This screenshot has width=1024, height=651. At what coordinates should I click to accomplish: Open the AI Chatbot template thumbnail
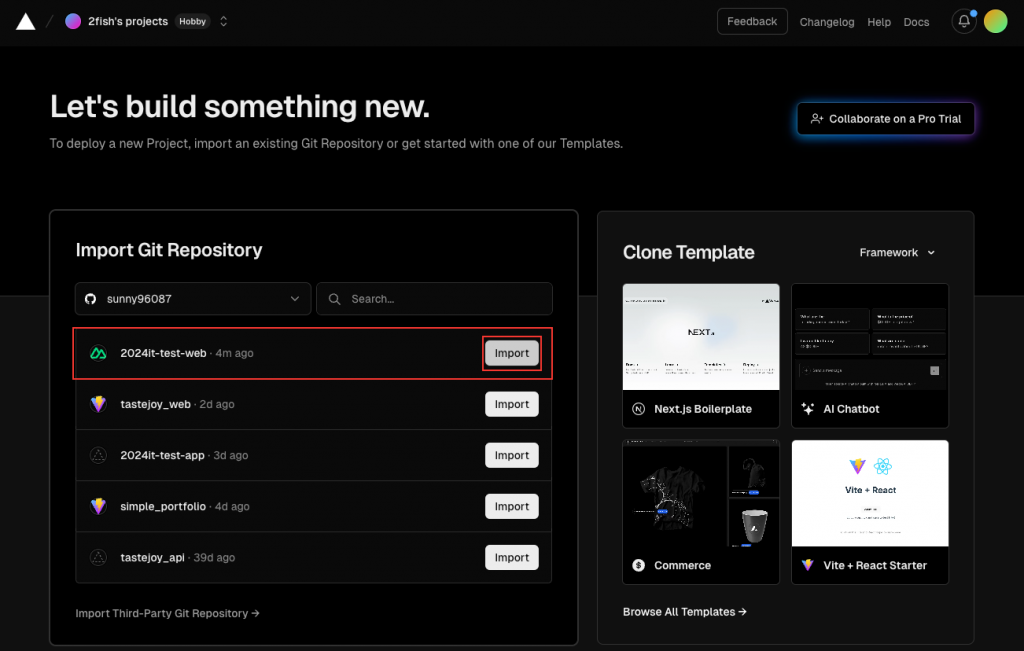coord(870,337)
